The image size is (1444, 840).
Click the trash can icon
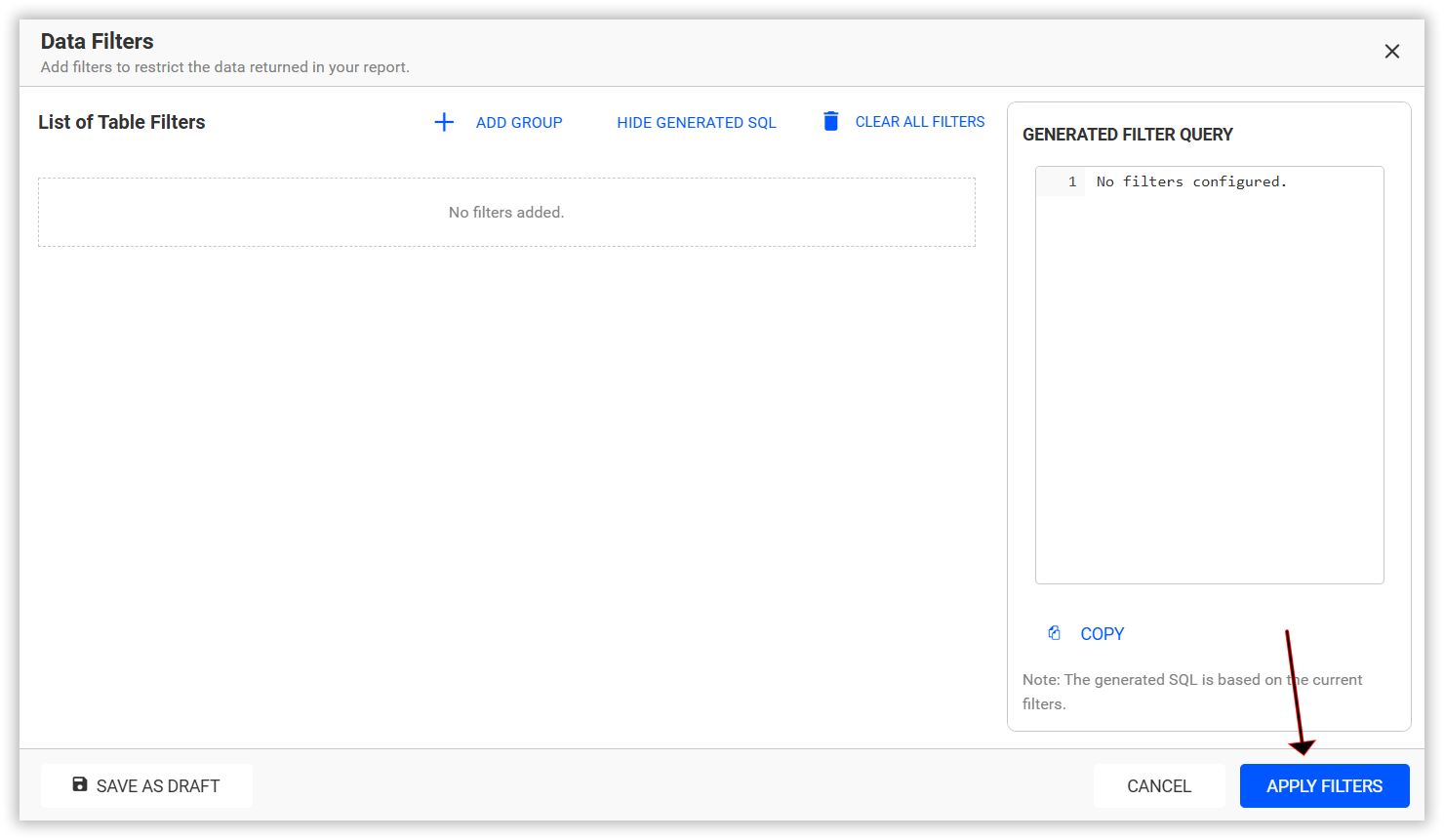(x=831, y=121)
